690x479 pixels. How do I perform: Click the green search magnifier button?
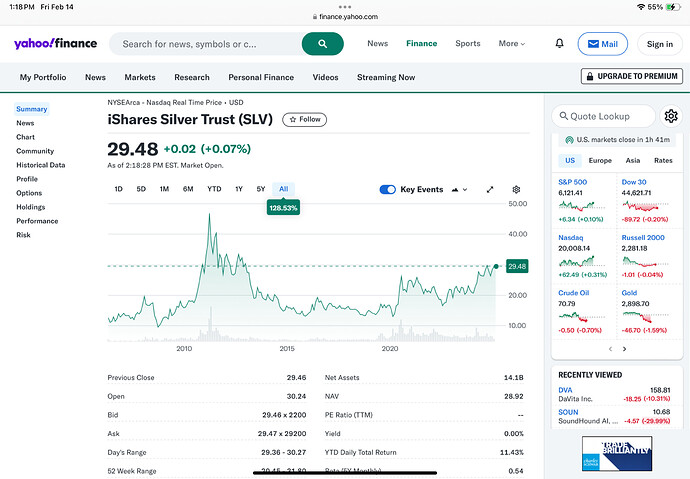click(323, 44)
